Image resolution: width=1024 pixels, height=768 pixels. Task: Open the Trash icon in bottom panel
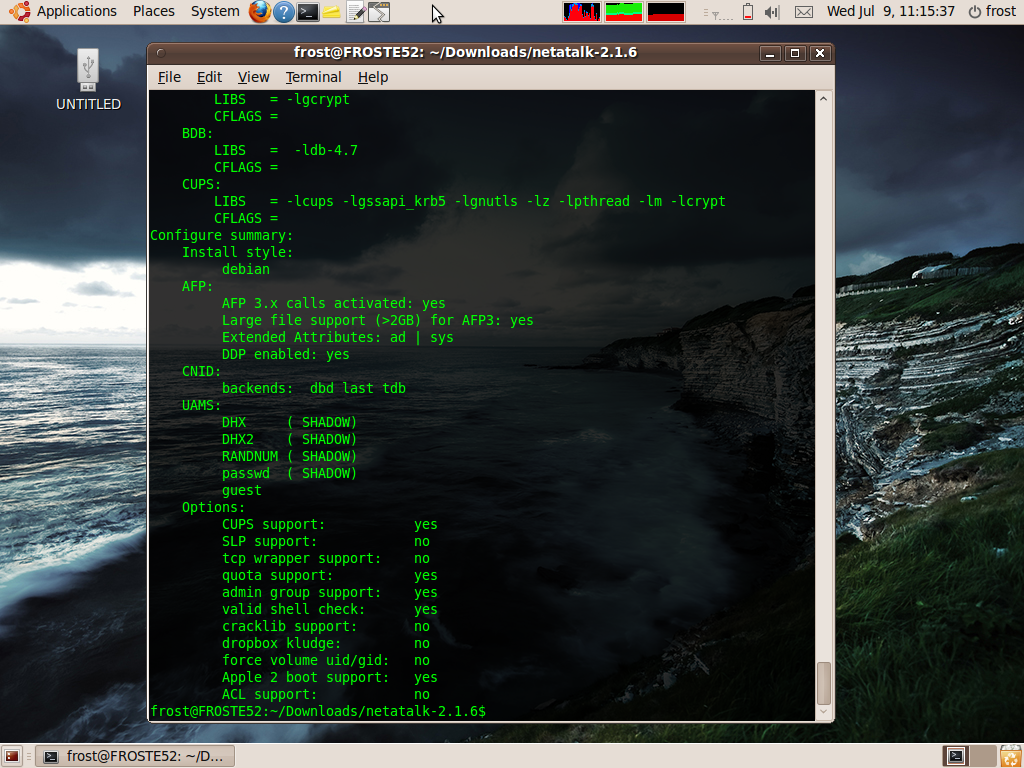click(1010, 756)
